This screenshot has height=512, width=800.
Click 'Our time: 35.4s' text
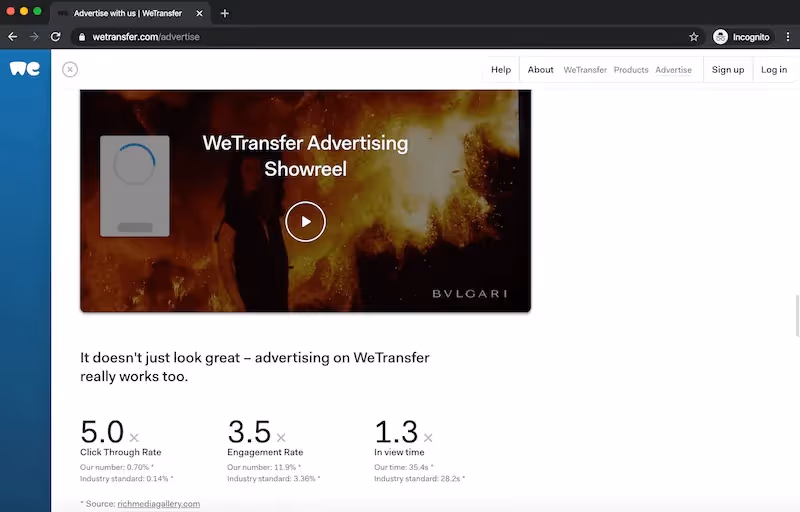404,467
